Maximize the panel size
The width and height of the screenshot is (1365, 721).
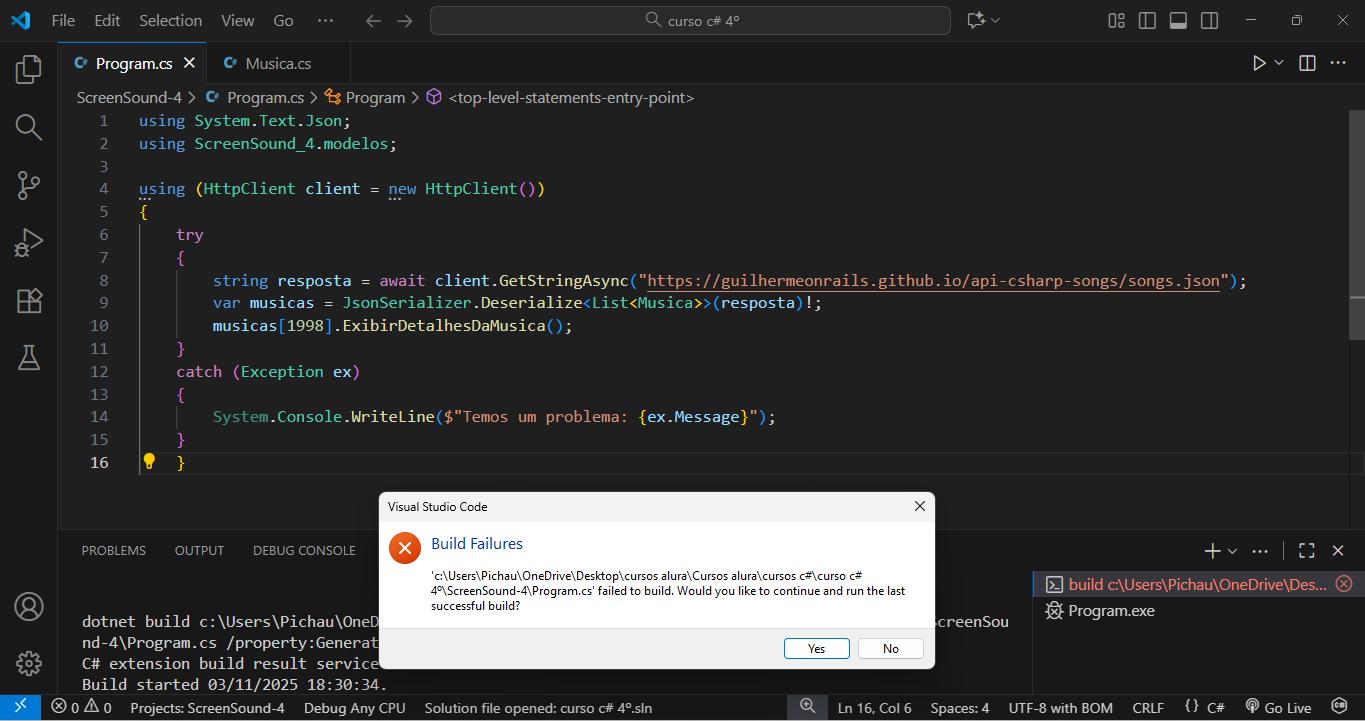click(1307, 551)
